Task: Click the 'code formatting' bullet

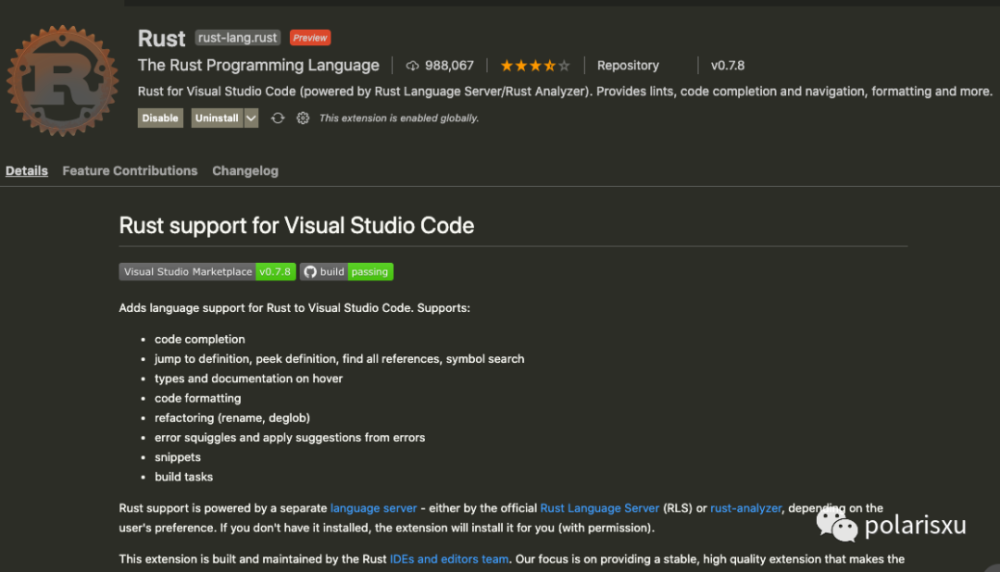Action: pyautogui.click(x=198, y=399)
